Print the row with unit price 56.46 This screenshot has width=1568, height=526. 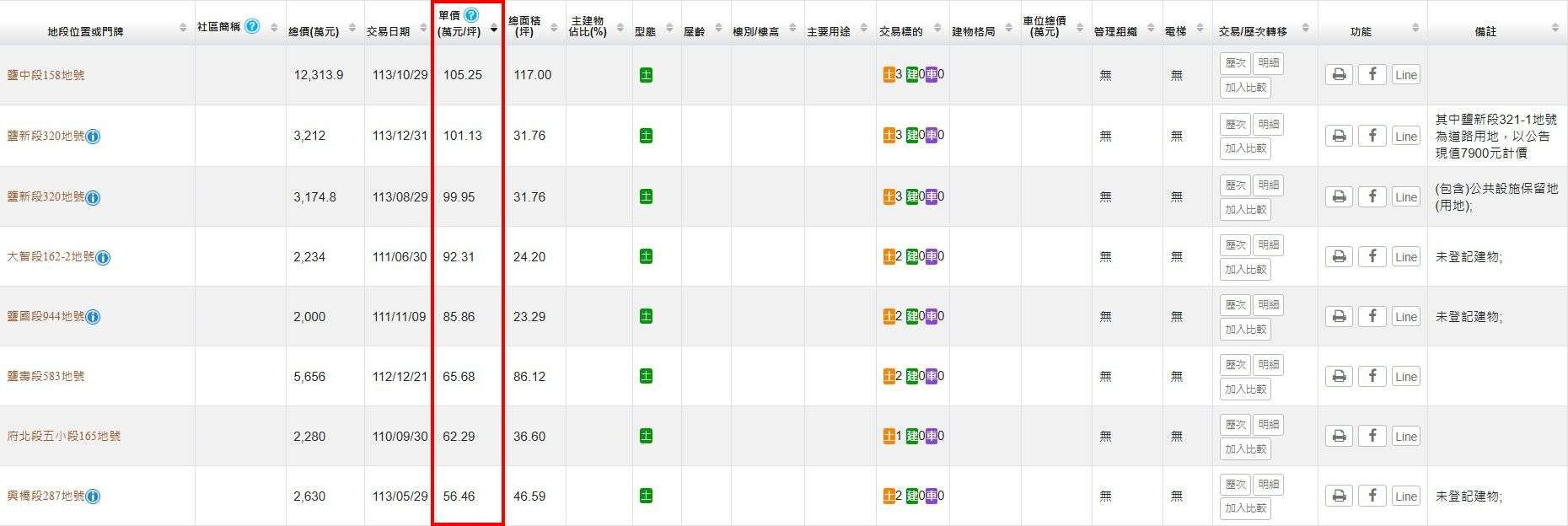1339,496
